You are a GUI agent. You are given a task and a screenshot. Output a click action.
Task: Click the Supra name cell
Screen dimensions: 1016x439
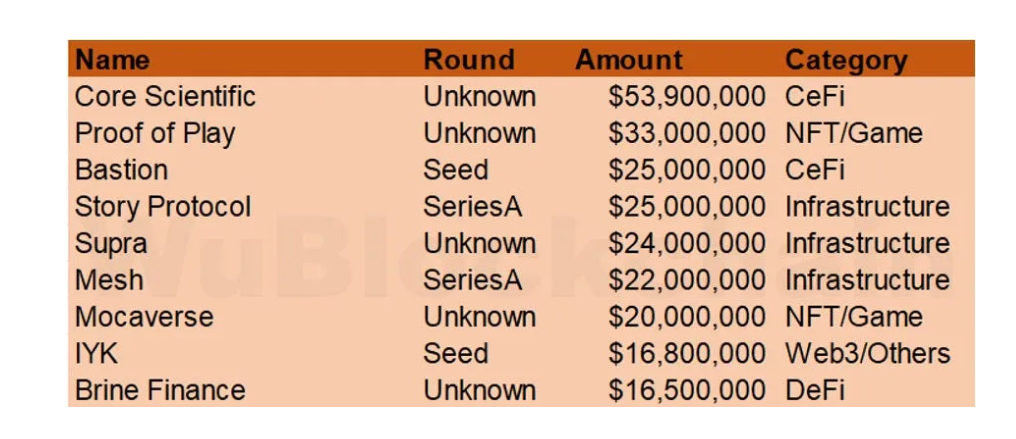click(111, 244)
